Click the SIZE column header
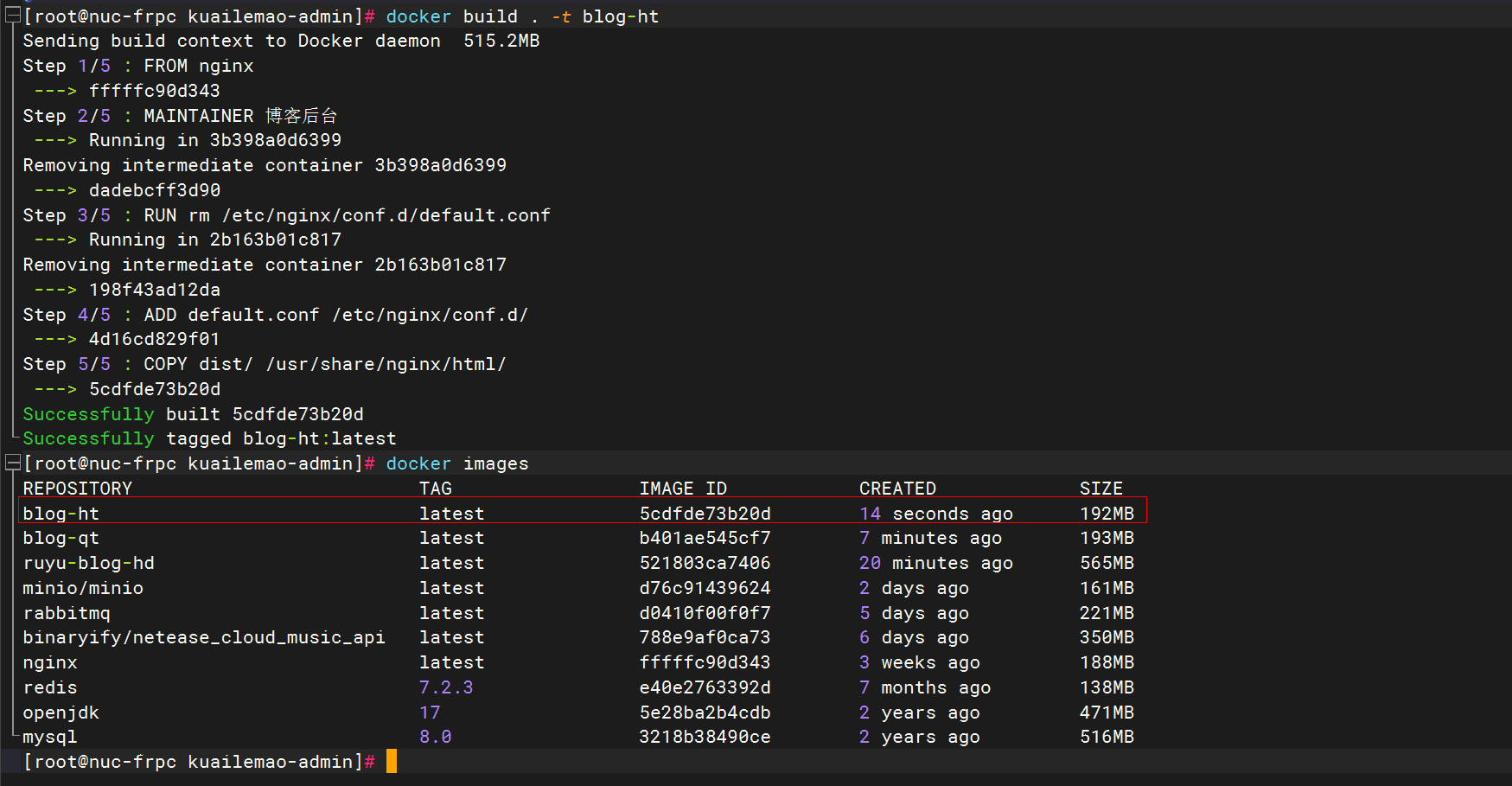This screenshot has width=1512, height=786. tap(1101, 489)
